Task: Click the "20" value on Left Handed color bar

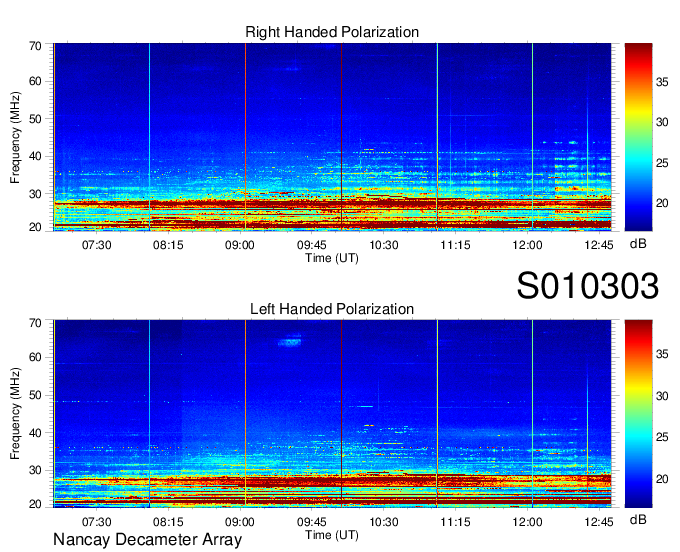Action: pyautogui.click(x=662, y=479)
